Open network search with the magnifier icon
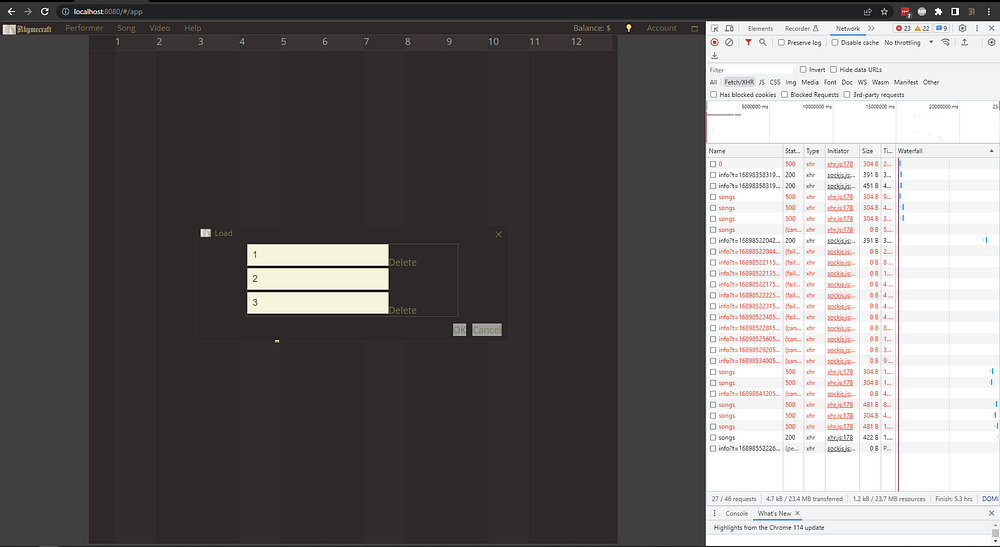 click(763, 43)
